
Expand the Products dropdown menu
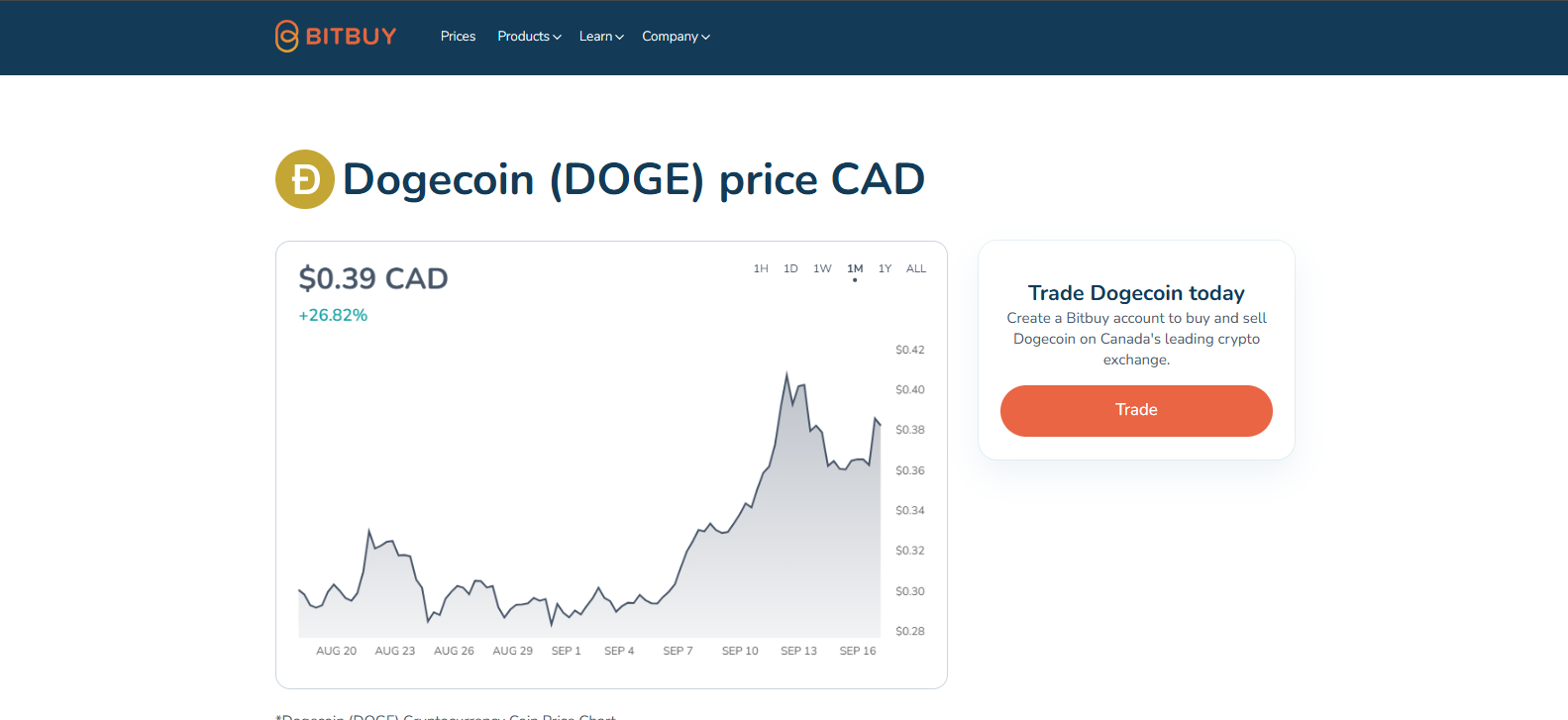pos(529,37)
